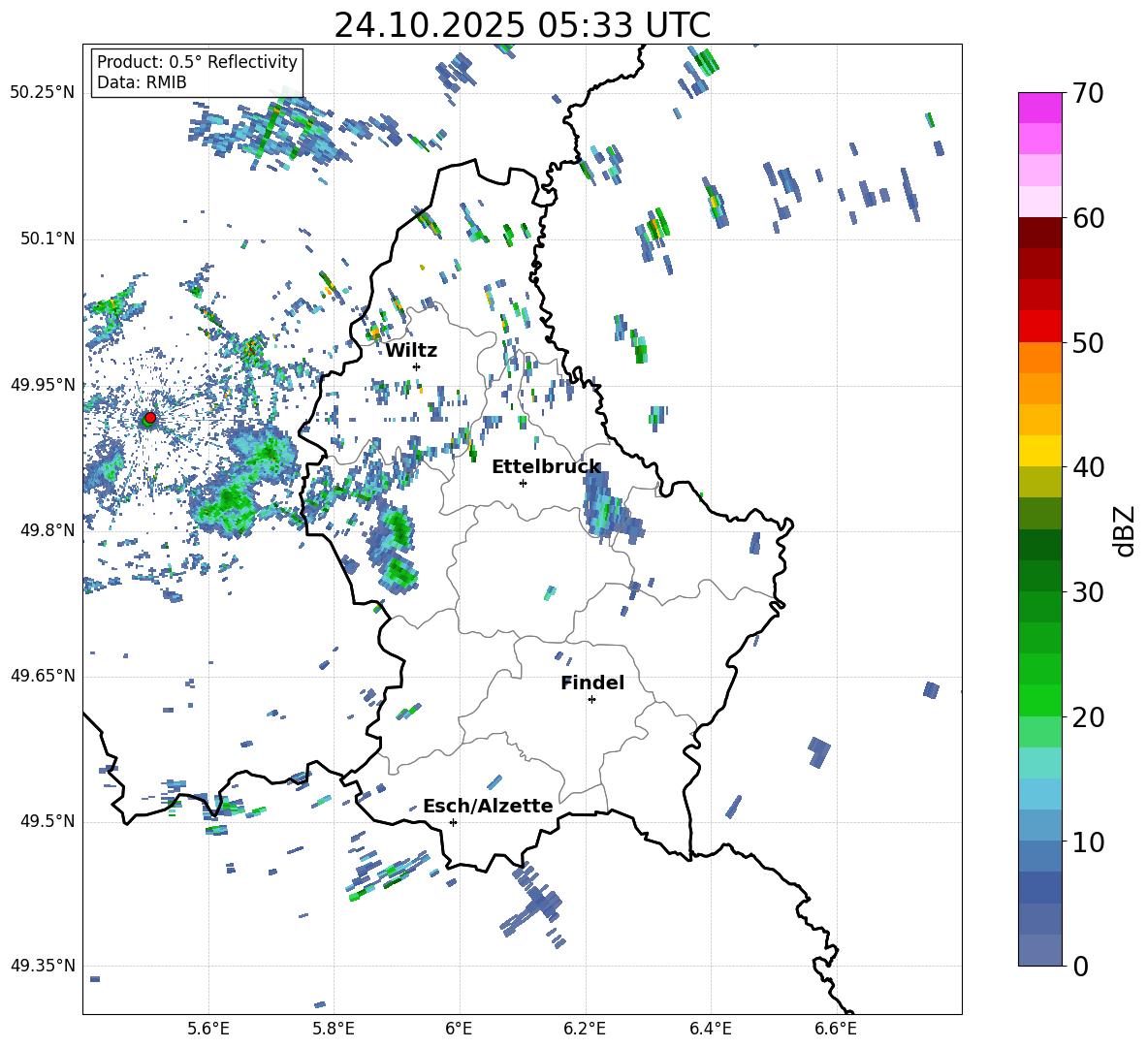
Task: Click the 24.10.2025 05:33 UTC title
Action: point(522,25)
